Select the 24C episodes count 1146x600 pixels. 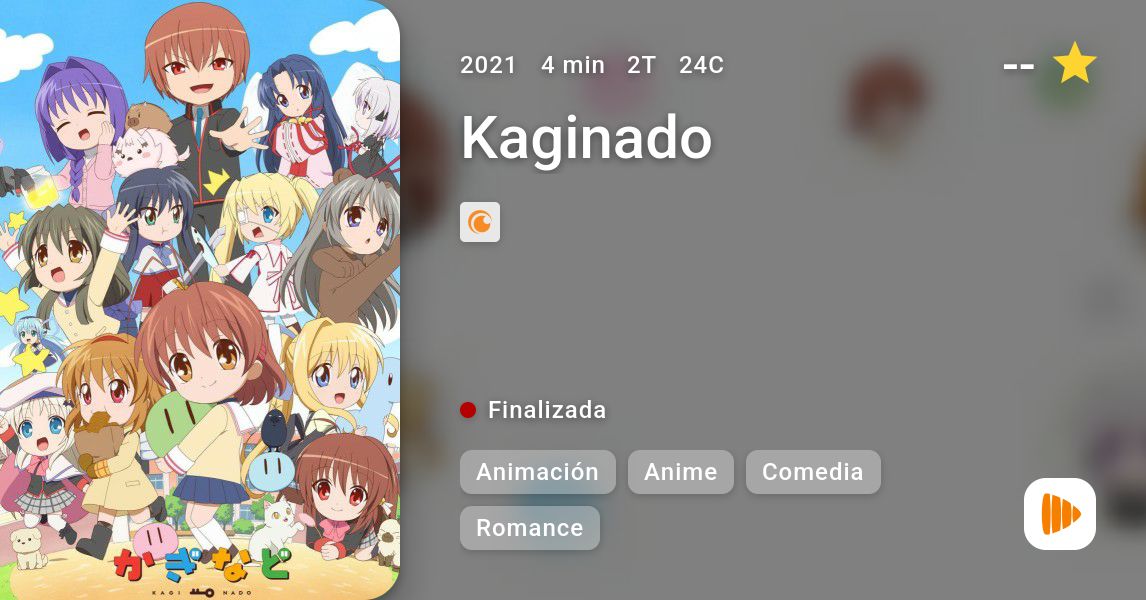702,65
